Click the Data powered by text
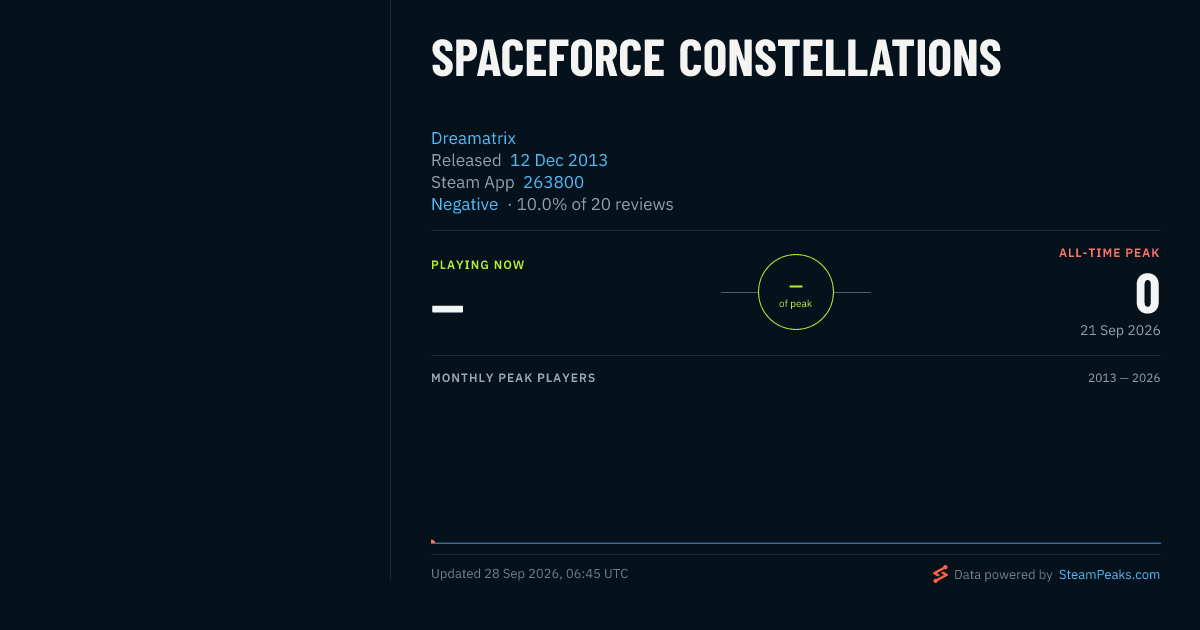This screenshot has height=630, width=1200. (1003, 575)
